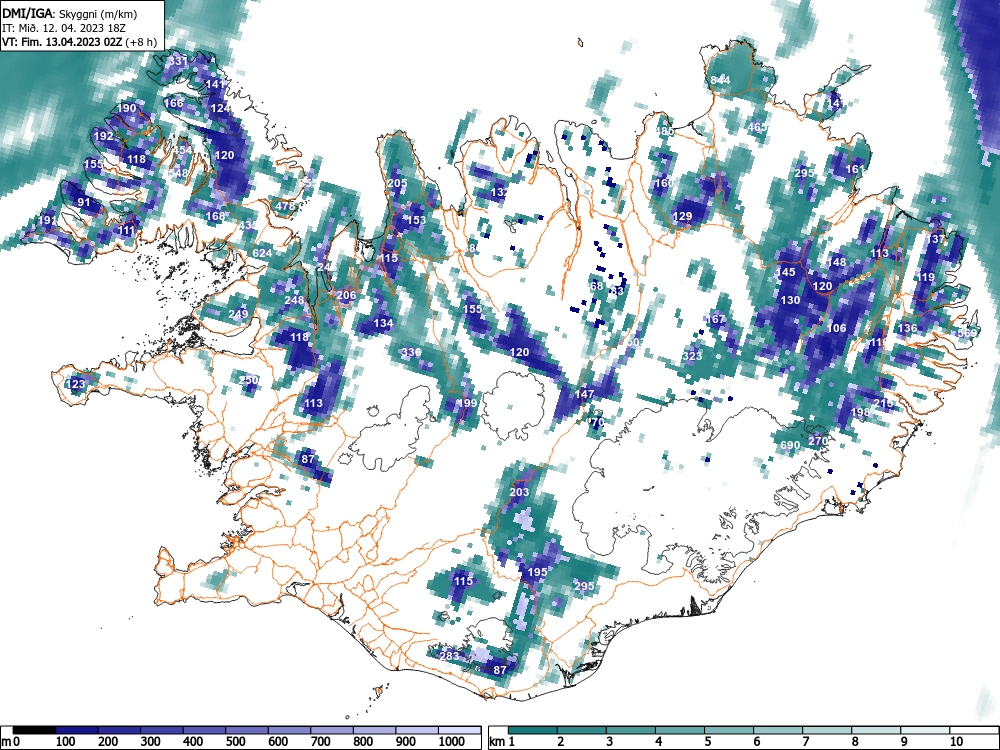Click the visibility value '147' on the map
The width and height of the screenshot is (1000, 750).
584,394
